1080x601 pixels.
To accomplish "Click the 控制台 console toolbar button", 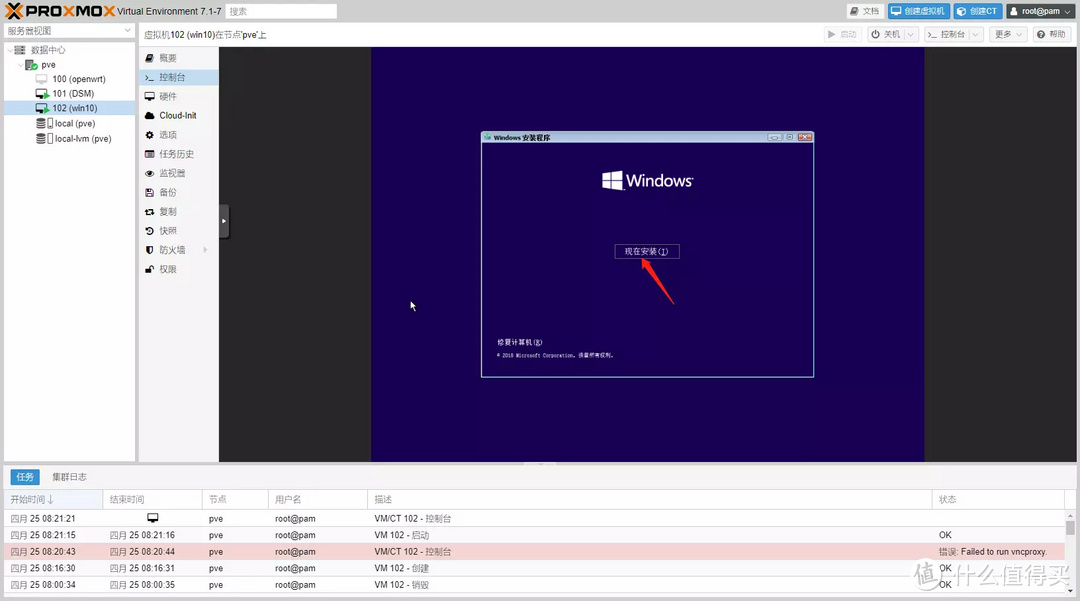I will (946, 34).
